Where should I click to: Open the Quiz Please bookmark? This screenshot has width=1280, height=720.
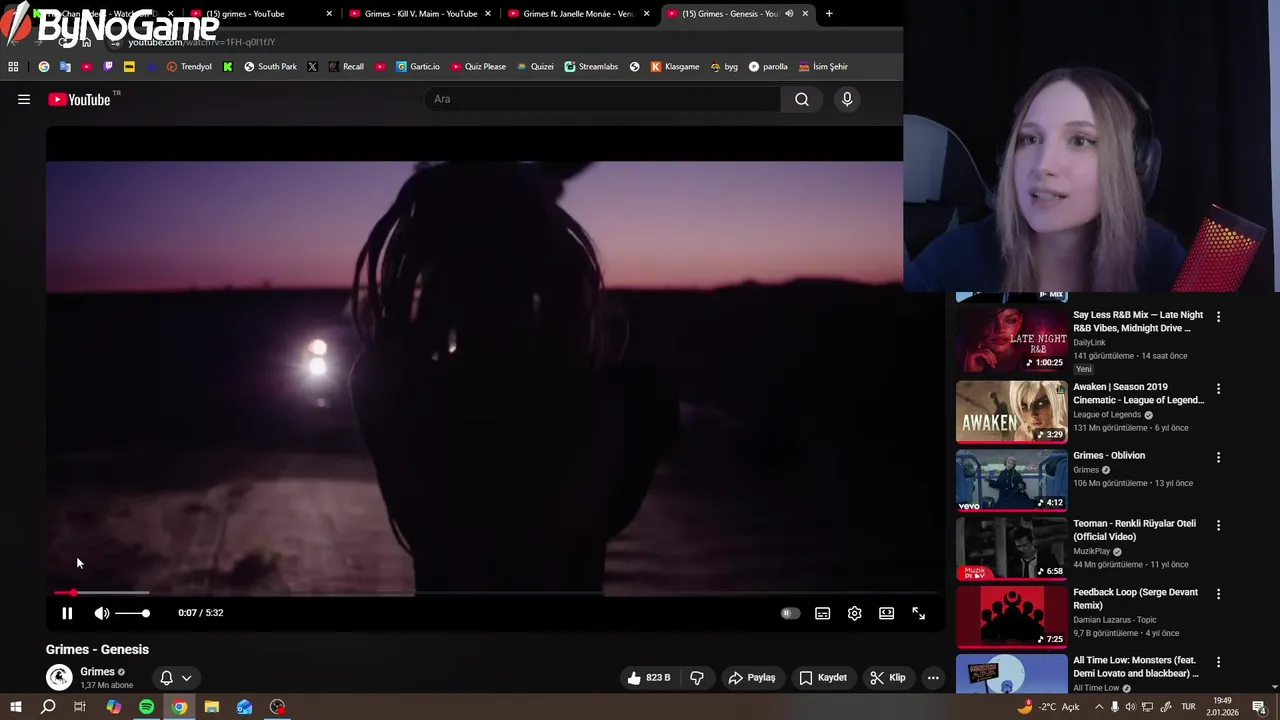(478, 67)
